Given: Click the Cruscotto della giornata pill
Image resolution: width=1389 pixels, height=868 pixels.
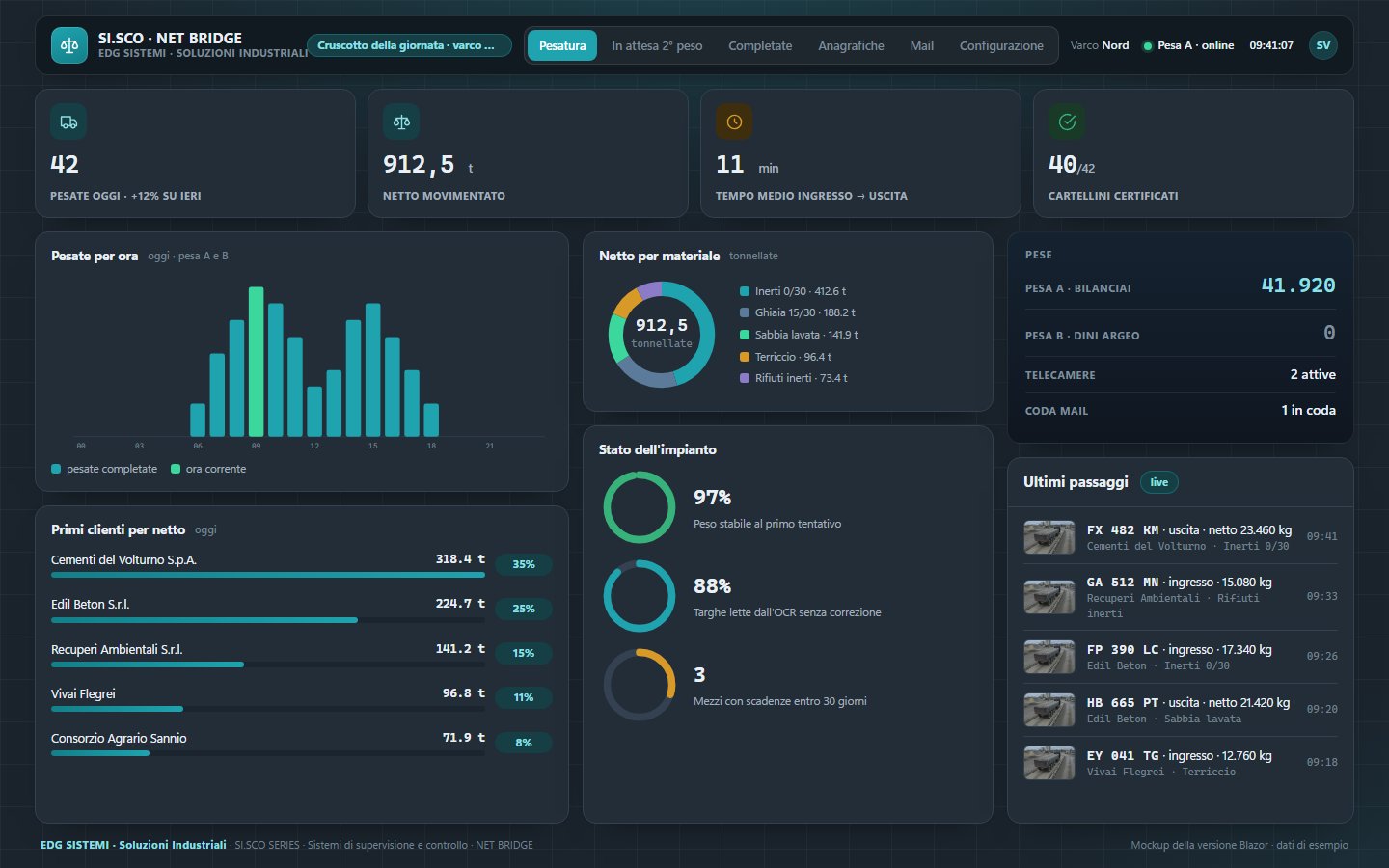Looking at the screenshot, I should (x=409, y=45).
